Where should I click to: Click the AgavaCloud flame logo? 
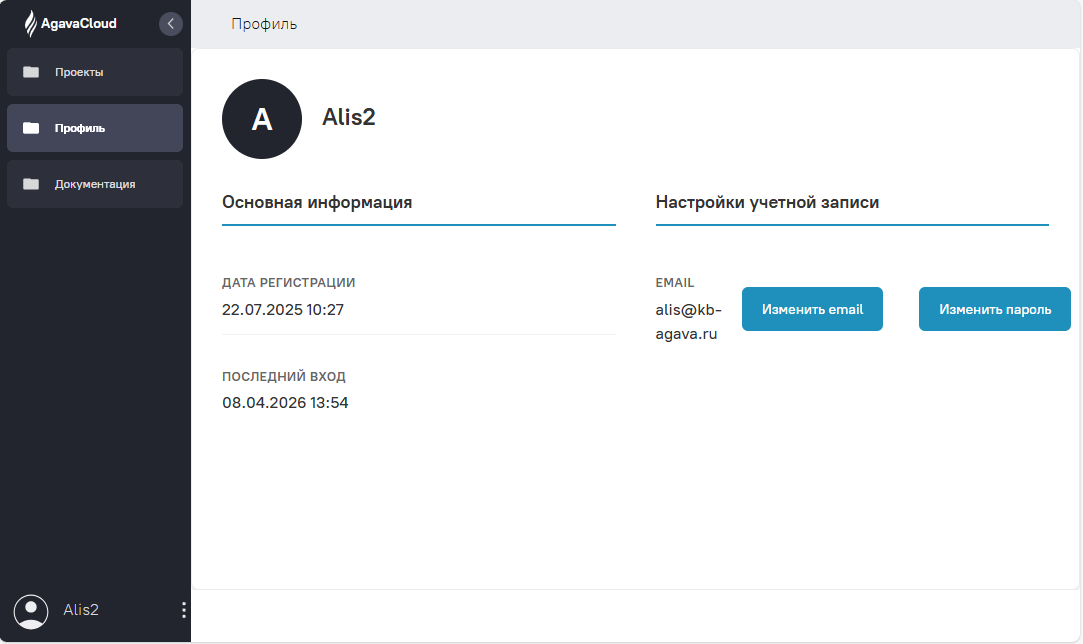click(x=31, y=23)
